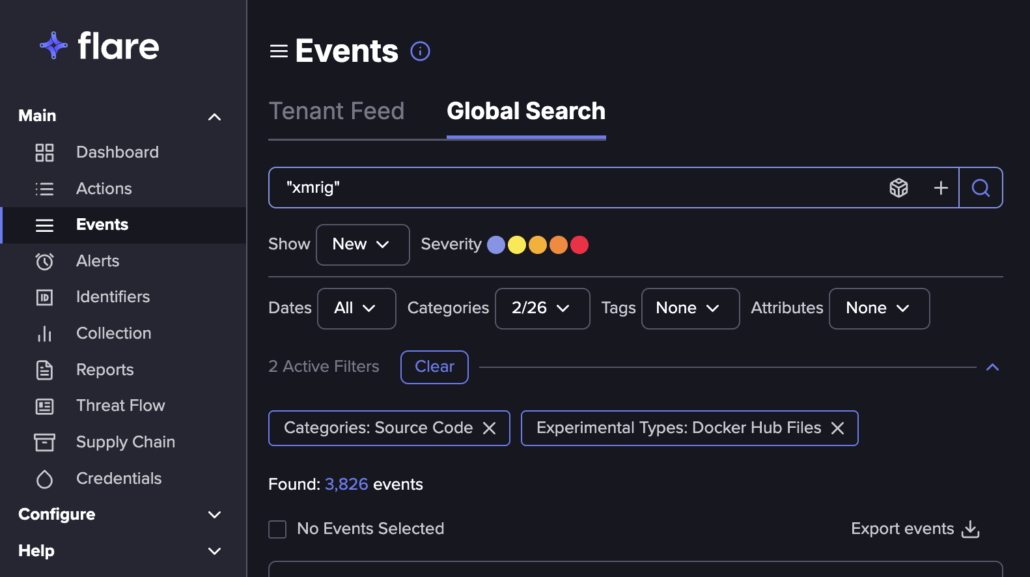Image resolution: width=1030 pixels, height=577 pixels.
Task: Click the plus icon in search bar
Action: (940, 188)
